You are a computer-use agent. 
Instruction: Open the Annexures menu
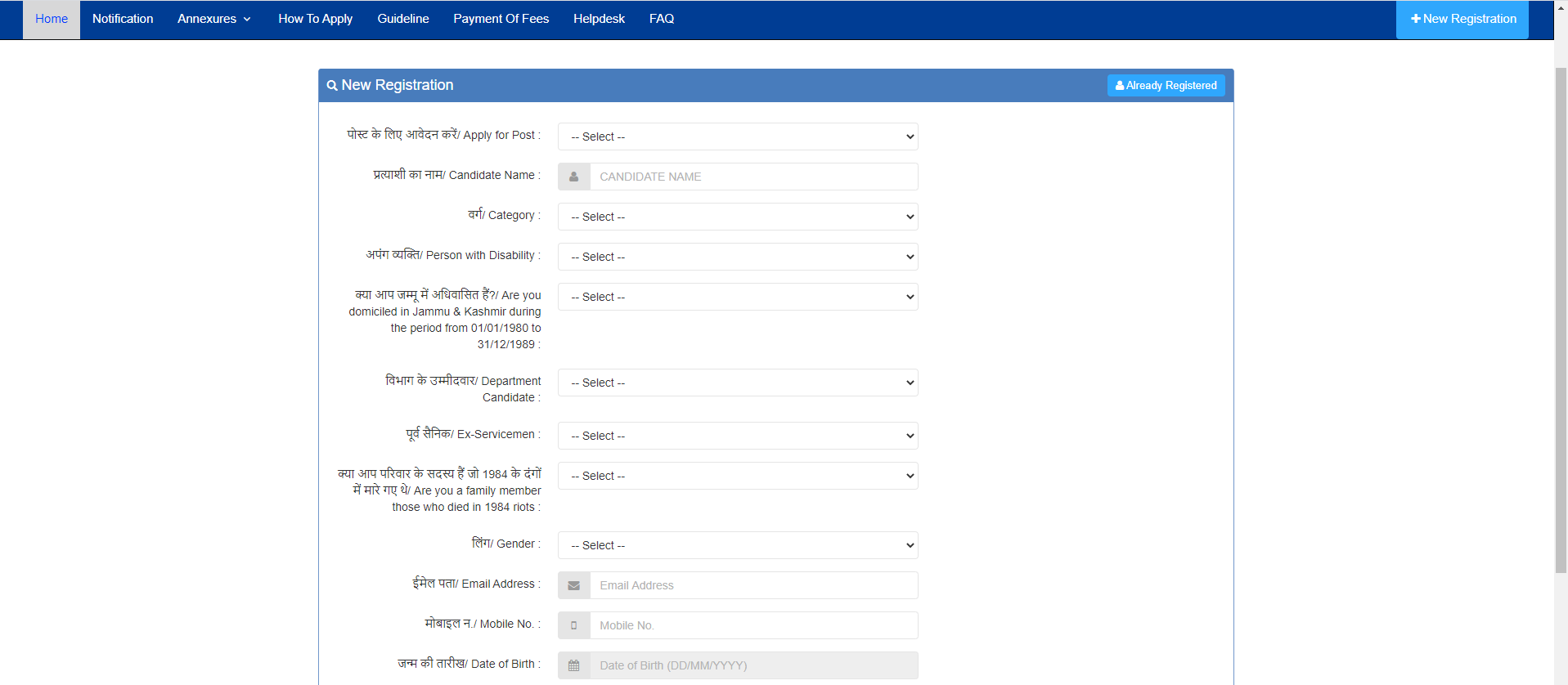pyautogui.click(x=214, y=19)
